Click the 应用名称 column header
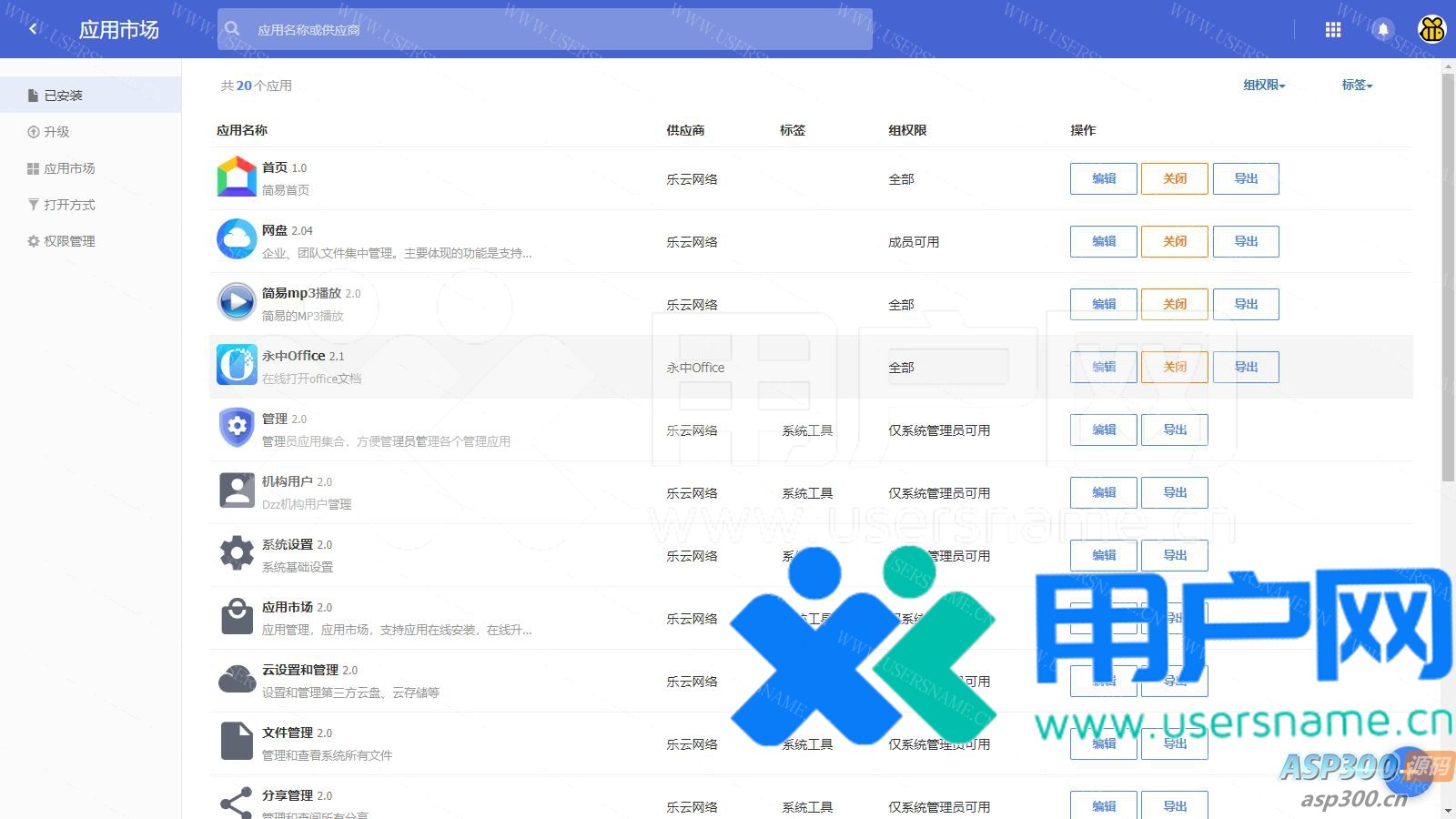Screen dimensions: 1456x819 [242, 130]
